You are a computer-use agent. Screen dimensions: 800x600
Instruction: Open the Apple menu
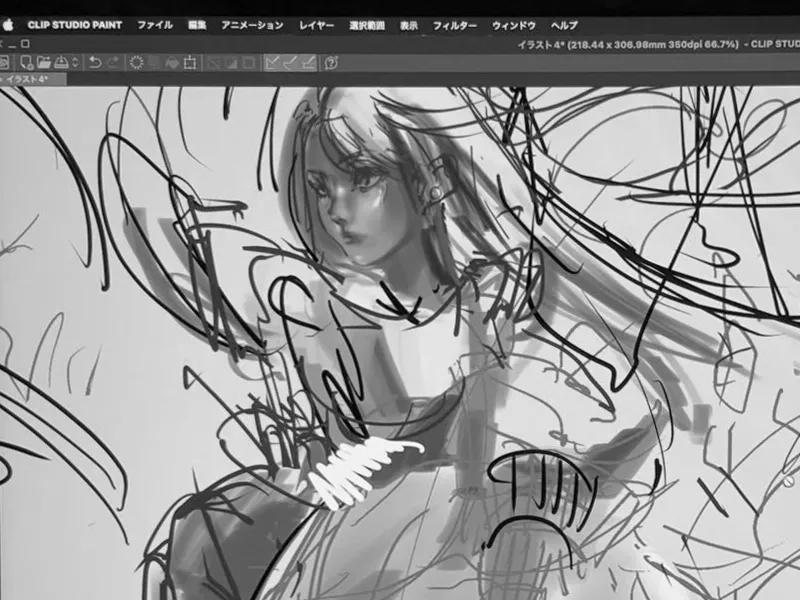pyautogui.click(x=8, y=24)
